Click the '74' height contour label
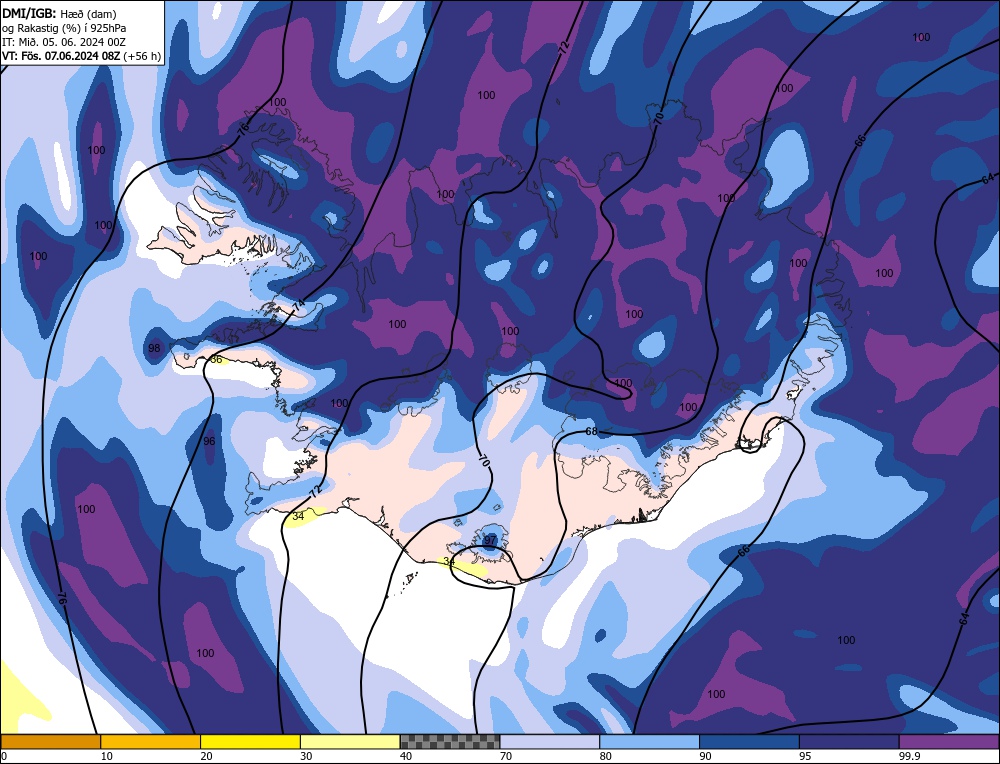The width and height of the screenshot is (1000, 764). (299, 305)
